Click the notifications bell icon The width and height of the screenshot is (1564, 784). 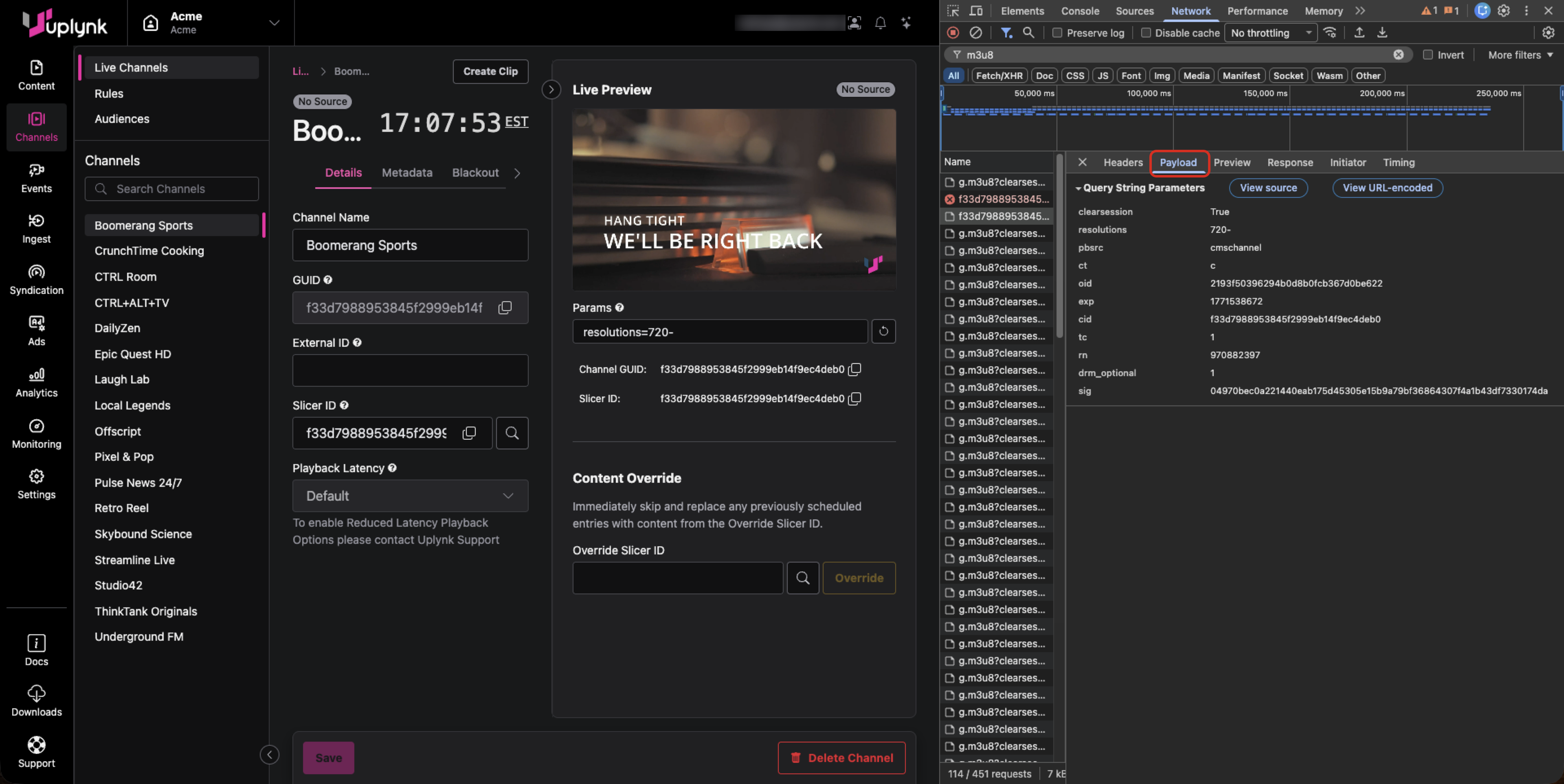[x=880, y=23]
